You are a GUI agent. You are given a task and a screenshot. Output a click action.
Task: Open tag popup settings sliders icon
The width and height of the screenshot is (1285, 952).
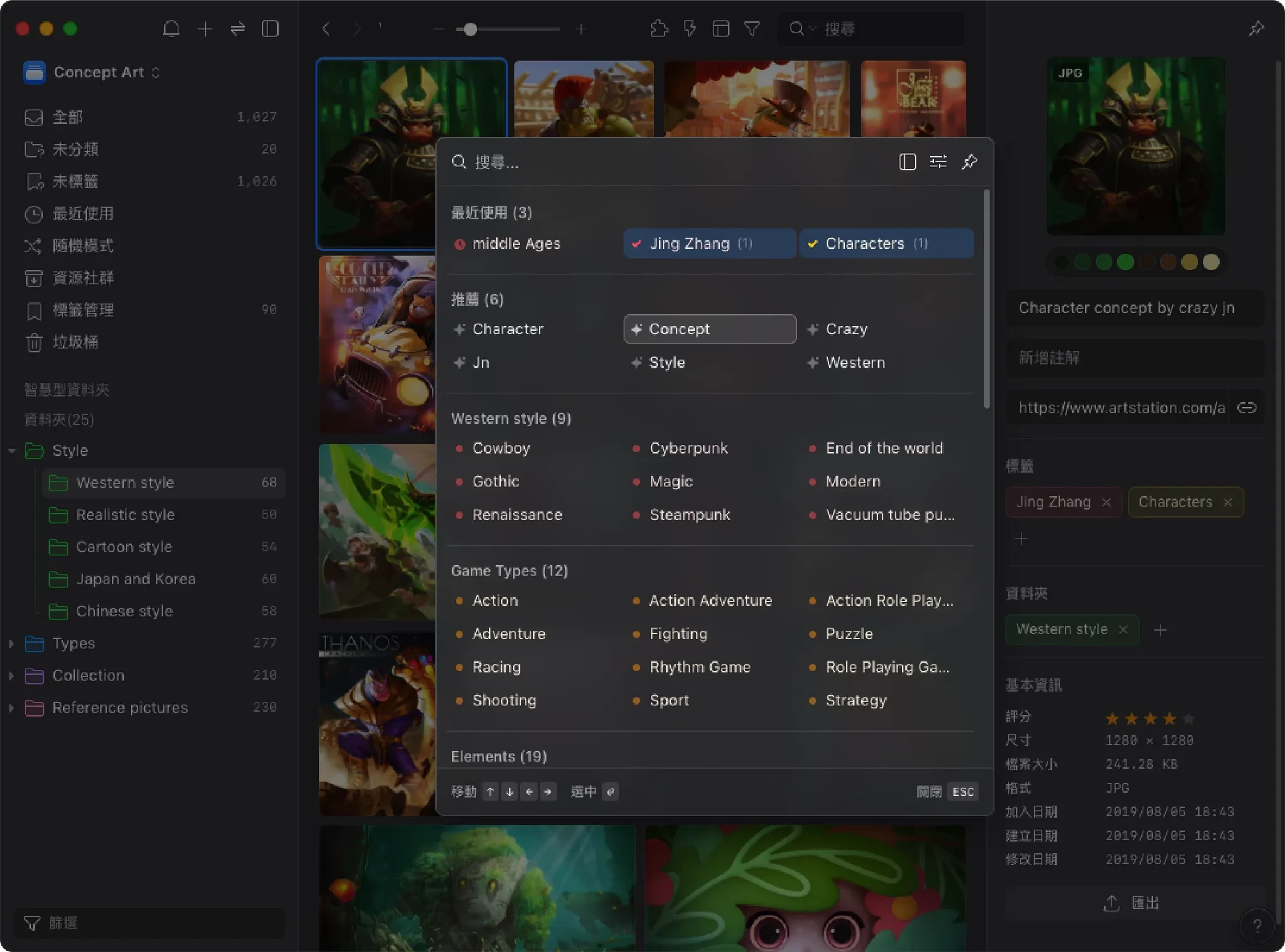pos(938,162)
